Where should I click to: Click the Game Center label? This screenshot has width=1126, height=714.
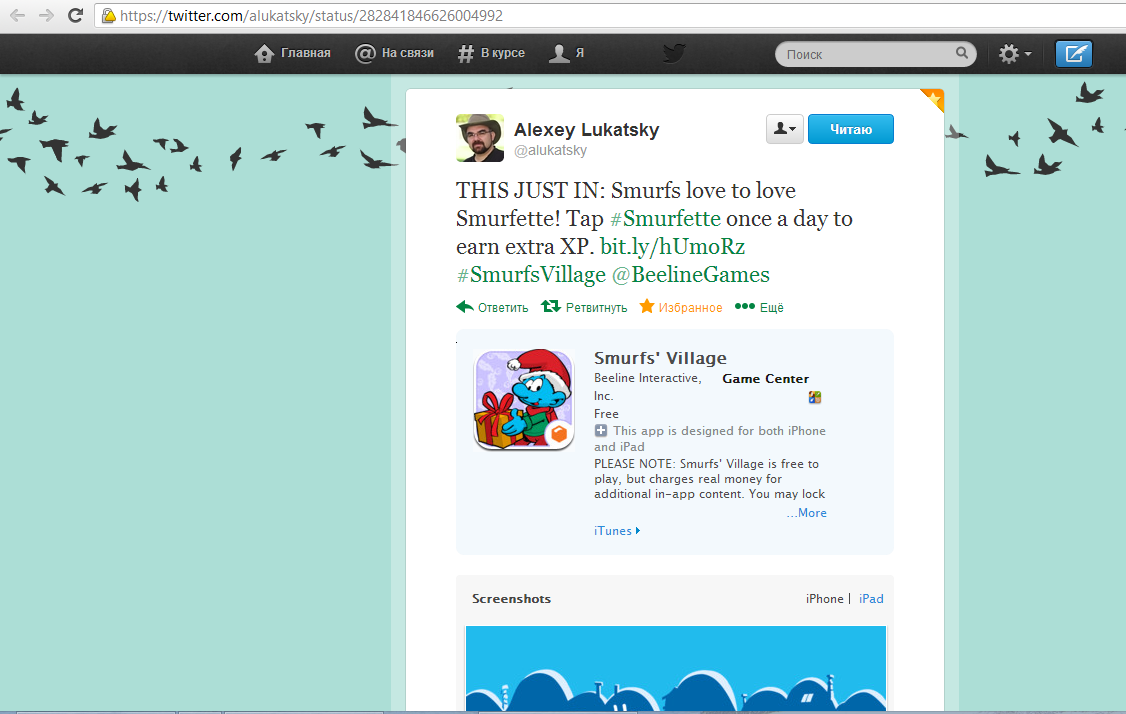[766, 379]
